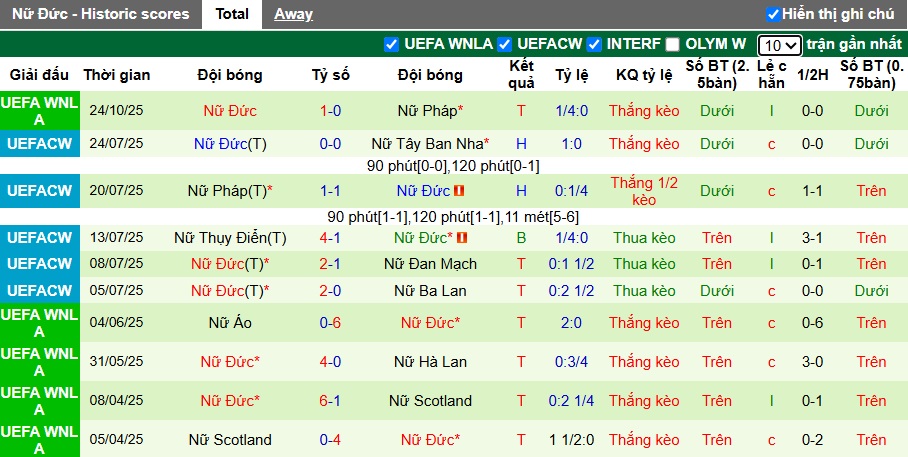Viewport: 908px width, 457px height.
Task: Click the Nữ Tây Ban Nha team link
Action: point(427,144)
